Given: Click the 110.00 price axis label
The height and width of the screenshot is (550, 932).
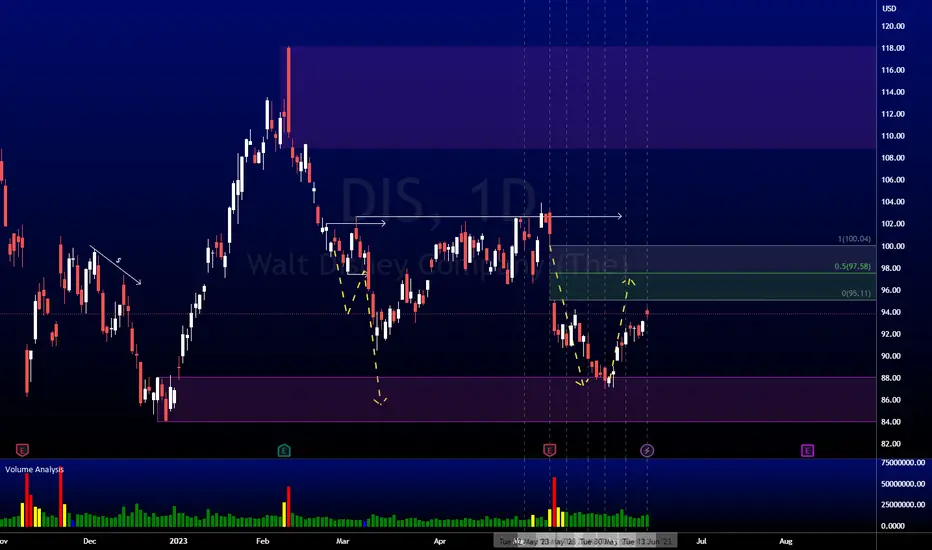Looking at the screenshot, I should (x=893, y=136).
